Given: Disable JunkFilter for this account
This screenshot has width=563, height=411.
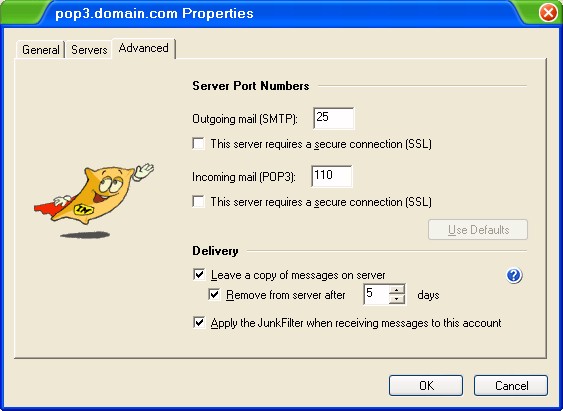Looking at the screenshot, I should (199, 322).
